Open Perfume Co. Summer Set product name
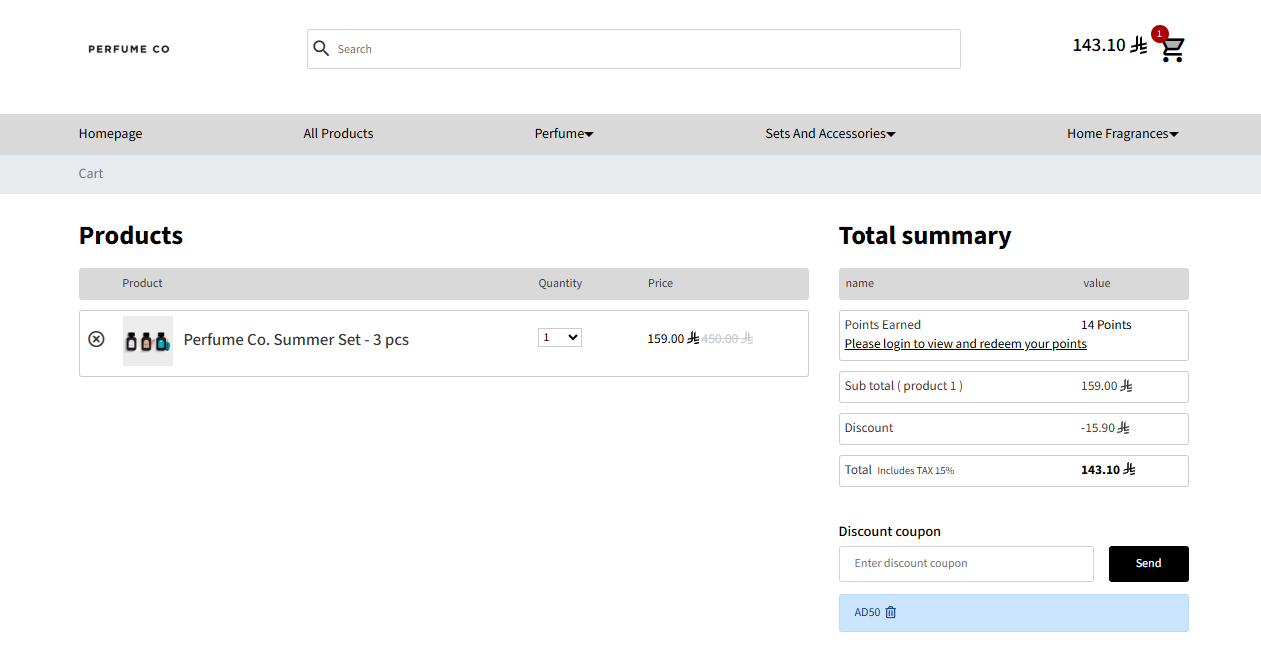 296,340
